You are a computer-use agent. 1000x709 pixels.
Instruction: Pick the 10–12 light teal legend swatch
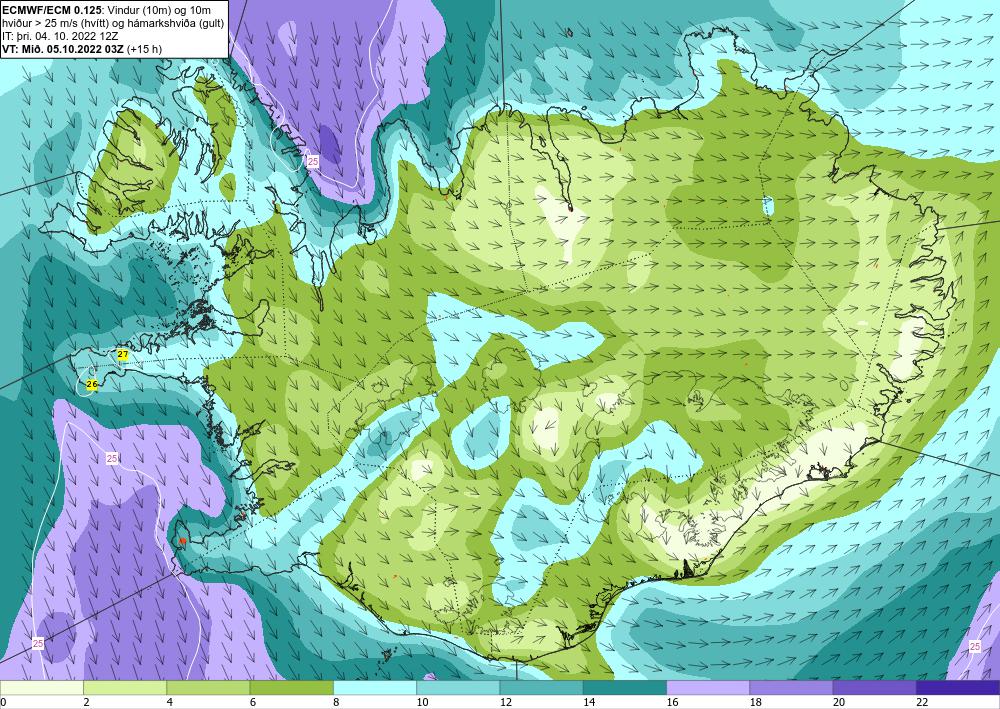[x=458, y=687]
